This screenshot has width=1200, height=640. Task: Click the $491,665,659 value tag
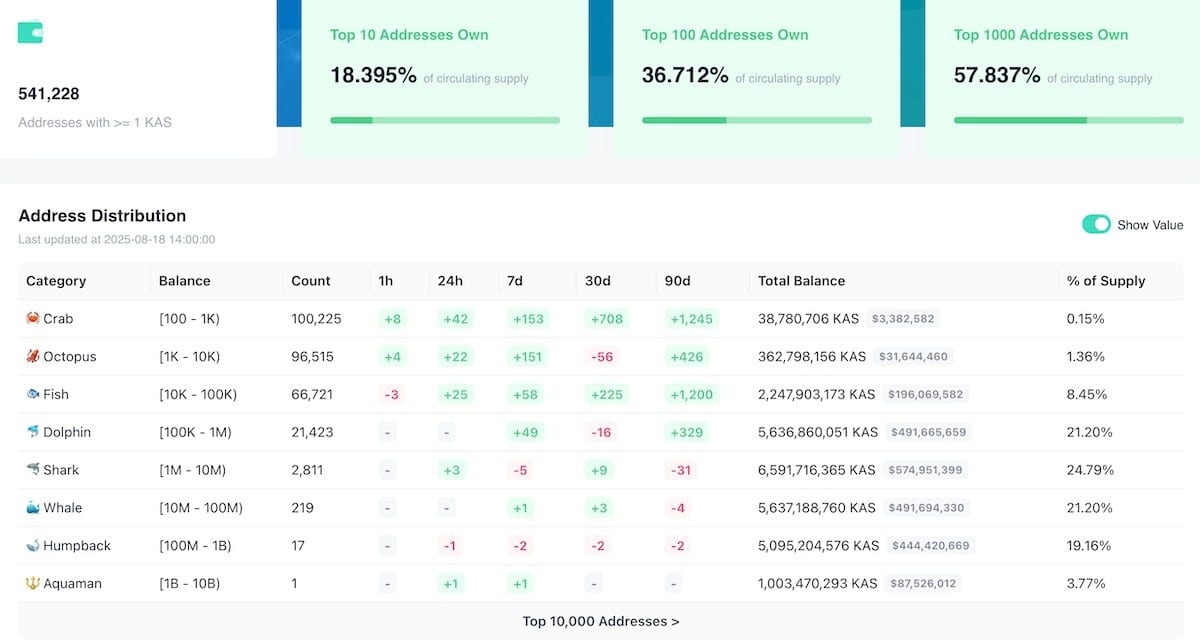(928, 433)
